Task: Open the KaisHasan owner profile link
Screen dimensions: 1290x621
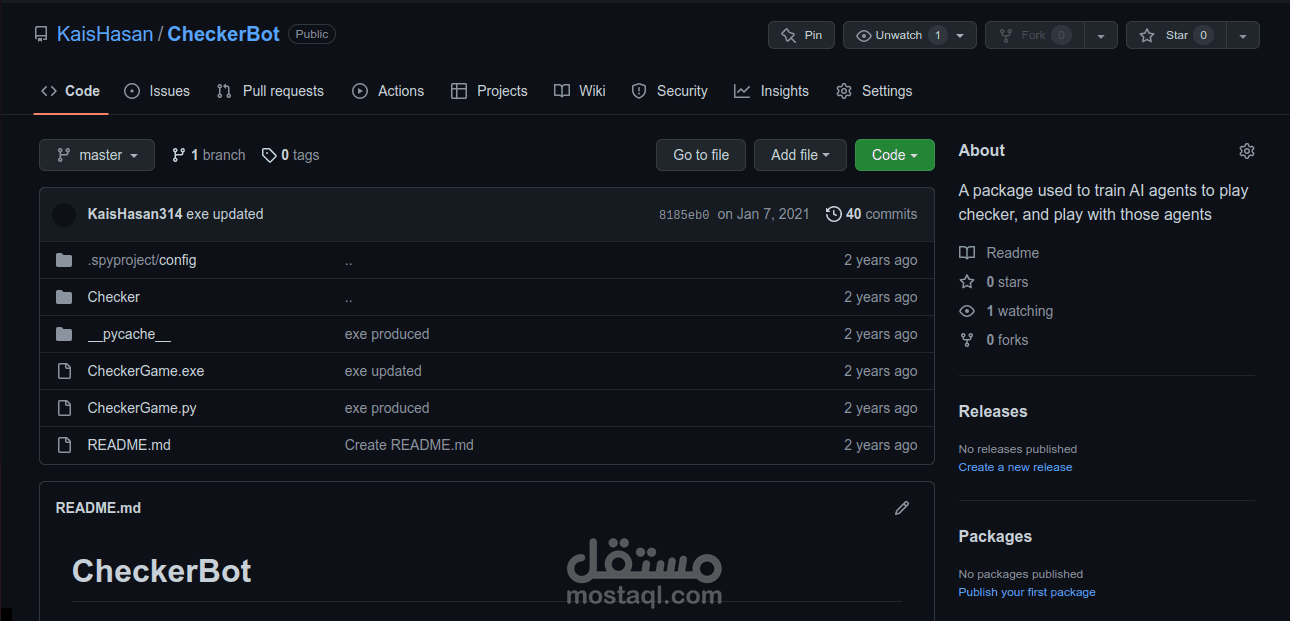Action: pyautogui.click(x=105, y=34)
